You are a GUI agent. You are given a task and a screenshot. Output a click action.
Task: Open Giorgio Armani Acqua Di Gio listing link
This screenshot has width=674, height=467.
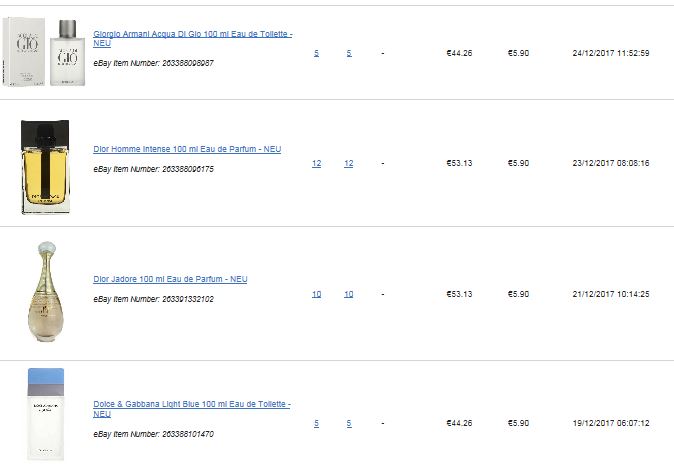point(193,38)
